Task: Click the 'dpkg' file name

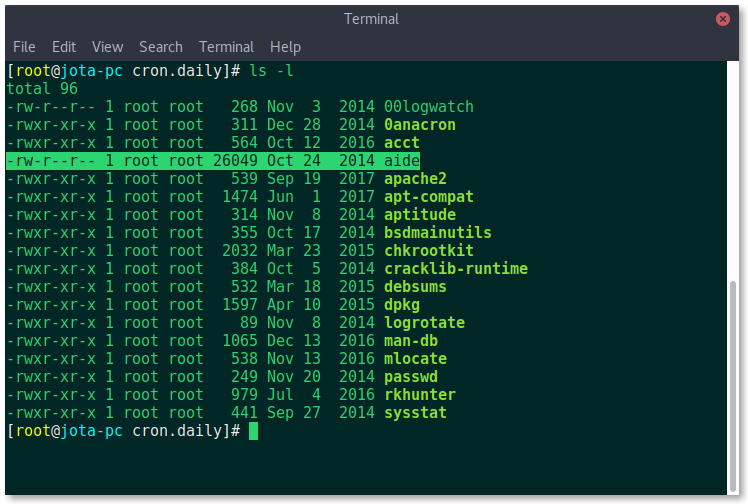Action: (402, 305)
